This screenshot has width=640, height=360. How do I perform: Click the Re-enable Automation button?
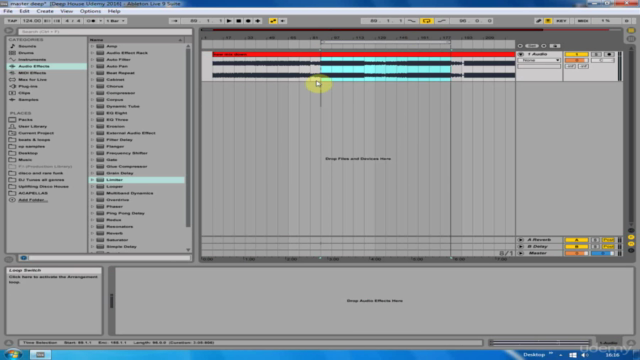click(x=282, y=21)
